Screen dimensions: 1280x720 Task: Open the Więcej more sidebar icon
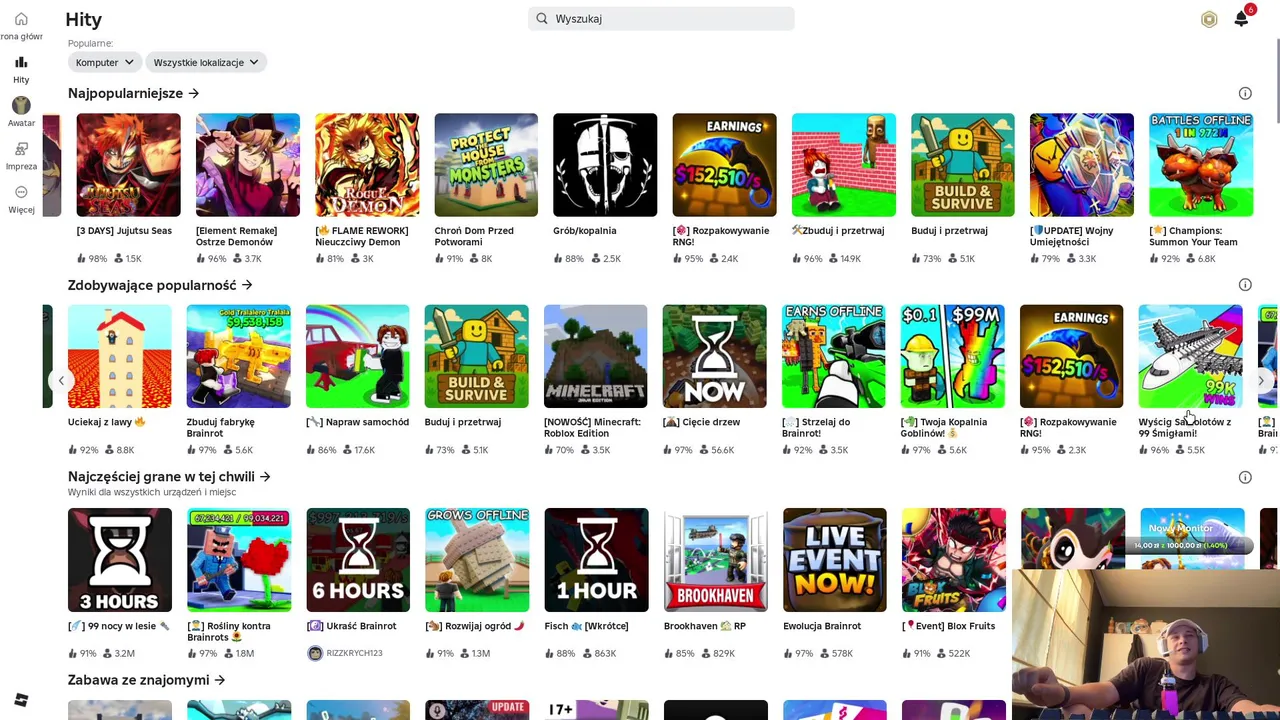[x=21, y=192]
